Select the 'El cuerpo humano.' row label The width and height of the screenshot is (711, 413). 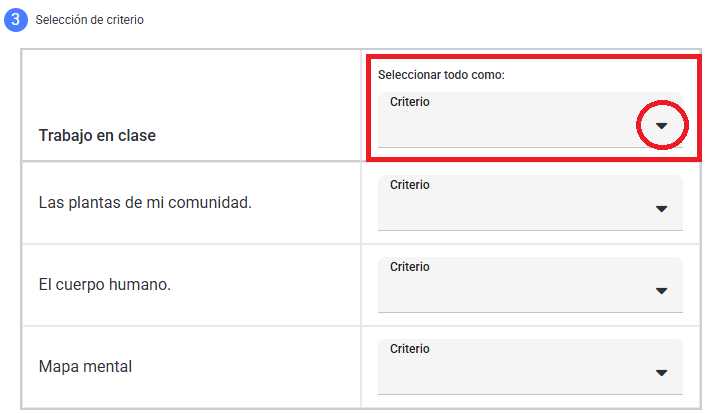105,285
